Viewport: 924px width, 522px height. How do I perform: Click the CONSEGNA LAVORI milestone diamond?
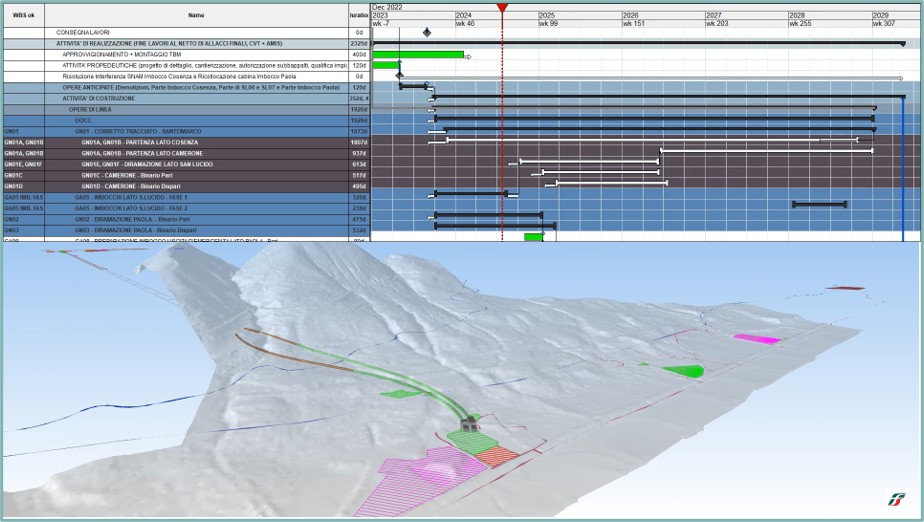(428, 33)
